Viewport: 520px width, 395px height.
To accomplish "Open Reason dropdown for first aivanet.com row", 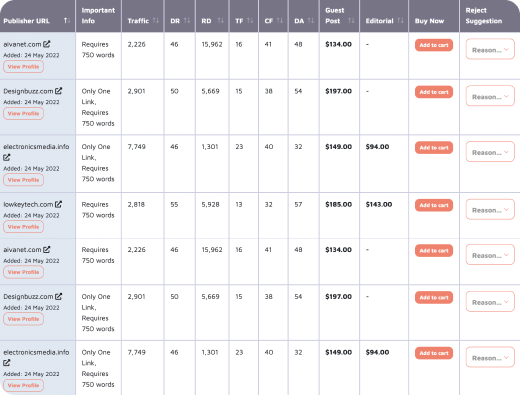I will click(x=490, y=49).
